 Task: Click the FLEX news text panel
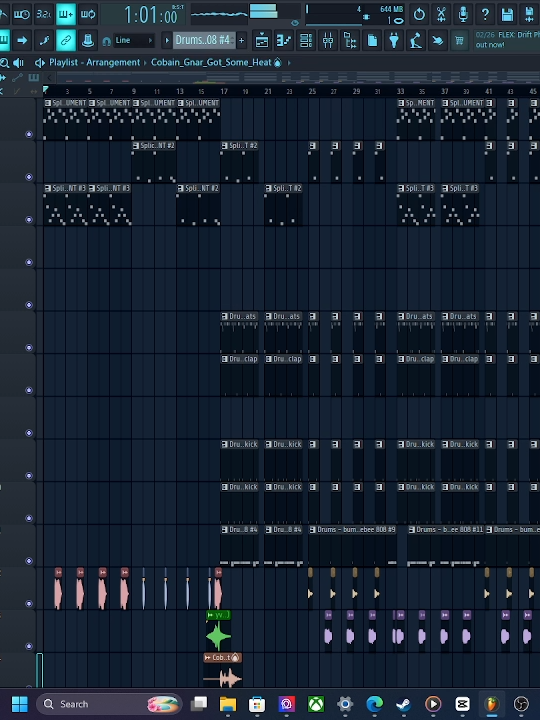[506, 40]
